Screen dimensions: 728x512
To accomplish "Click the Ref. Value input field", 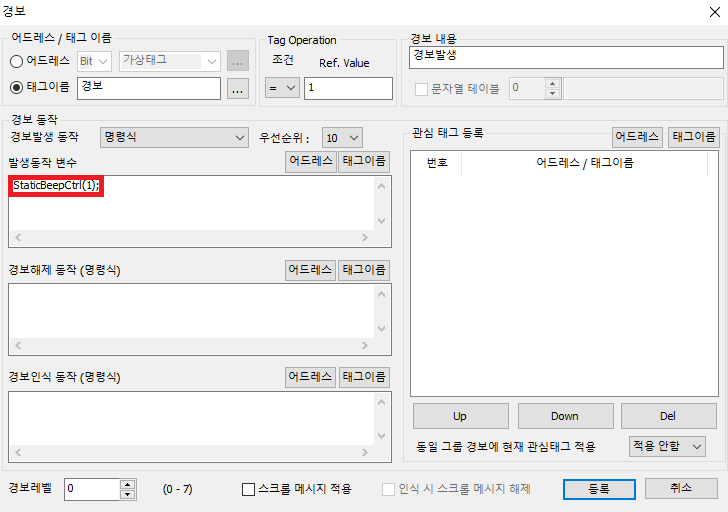I will [x=348, y=88].
